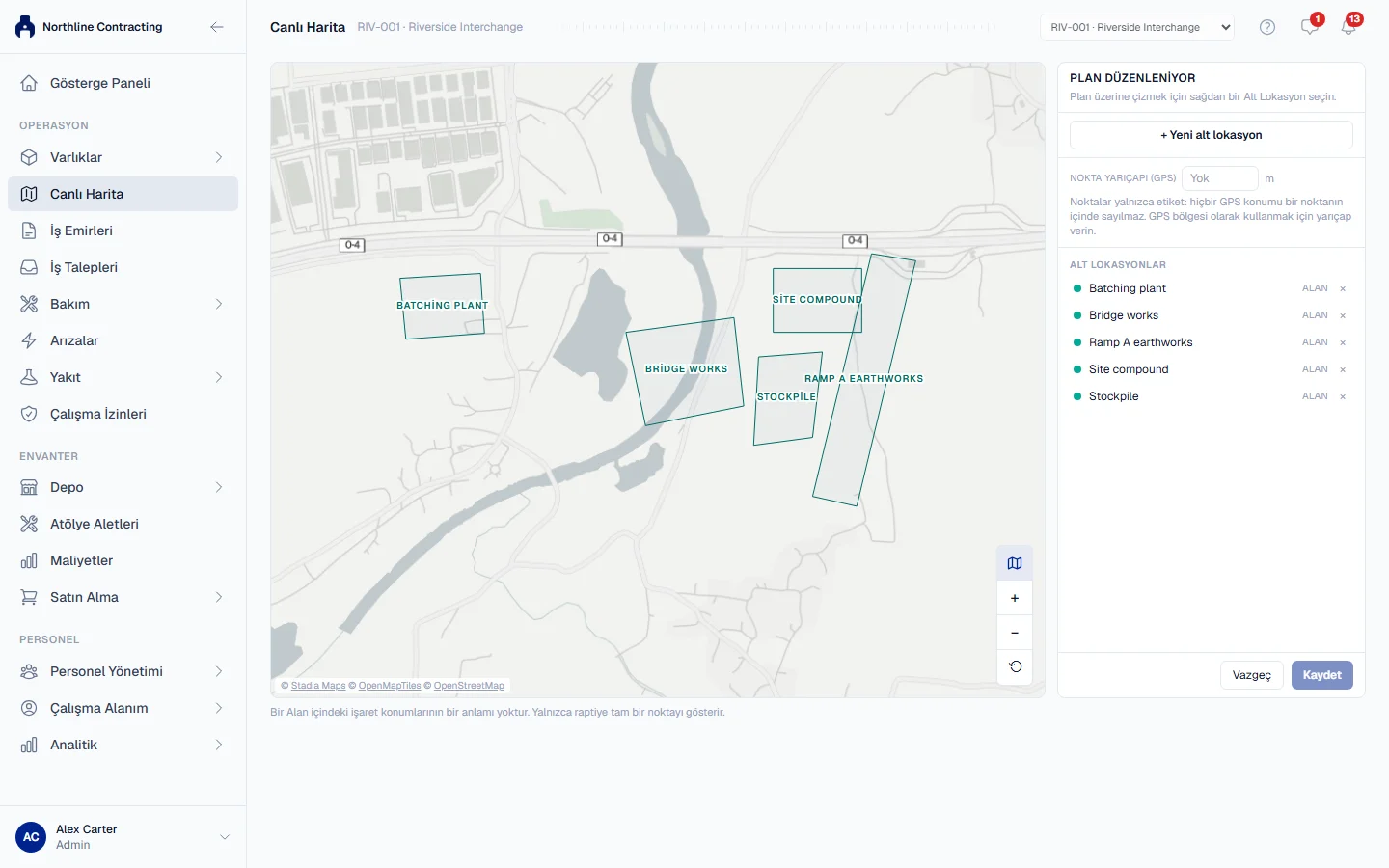Expand the Depo menu

click(x=219, y=487)
